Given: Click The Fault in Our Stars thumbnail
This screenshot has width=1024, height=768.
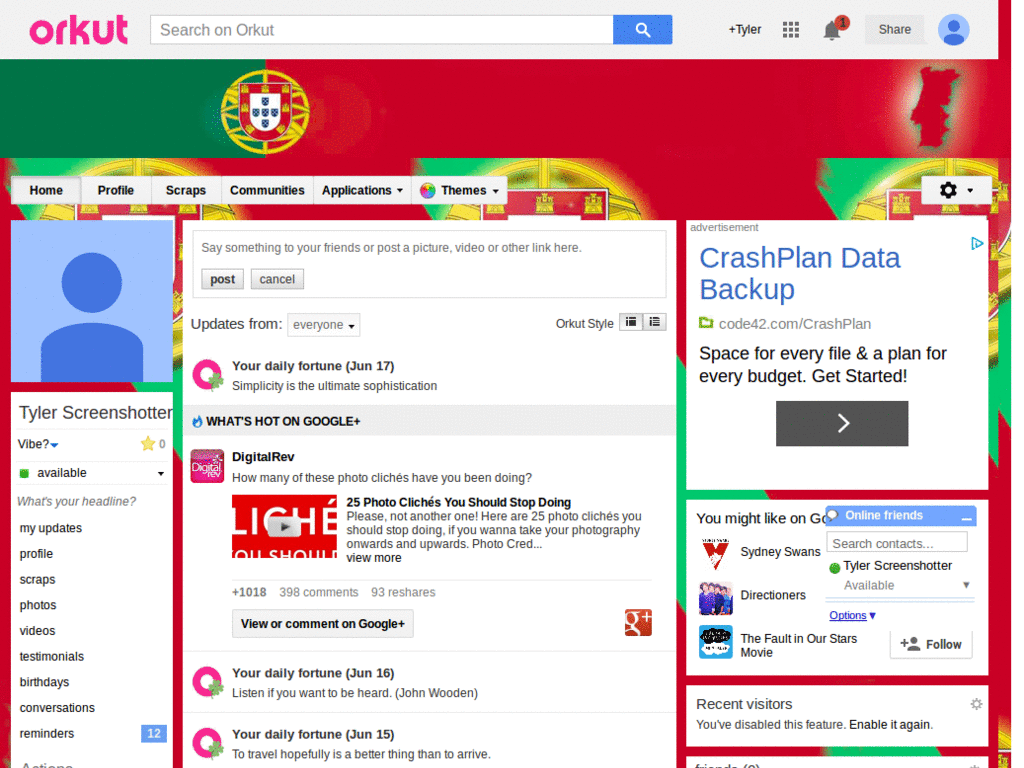Looking at the screenshot, I should 716,642.
